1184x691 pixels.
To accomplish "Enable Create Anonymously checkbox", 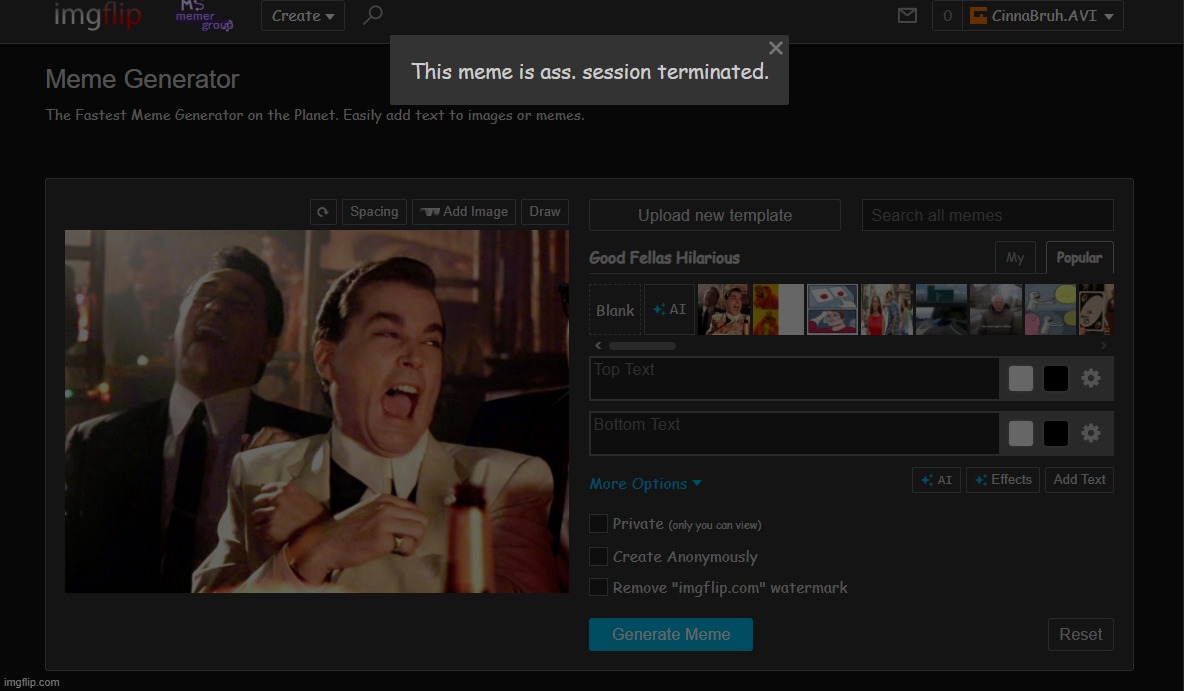I will pyautogui.click(x=598, y=557).
